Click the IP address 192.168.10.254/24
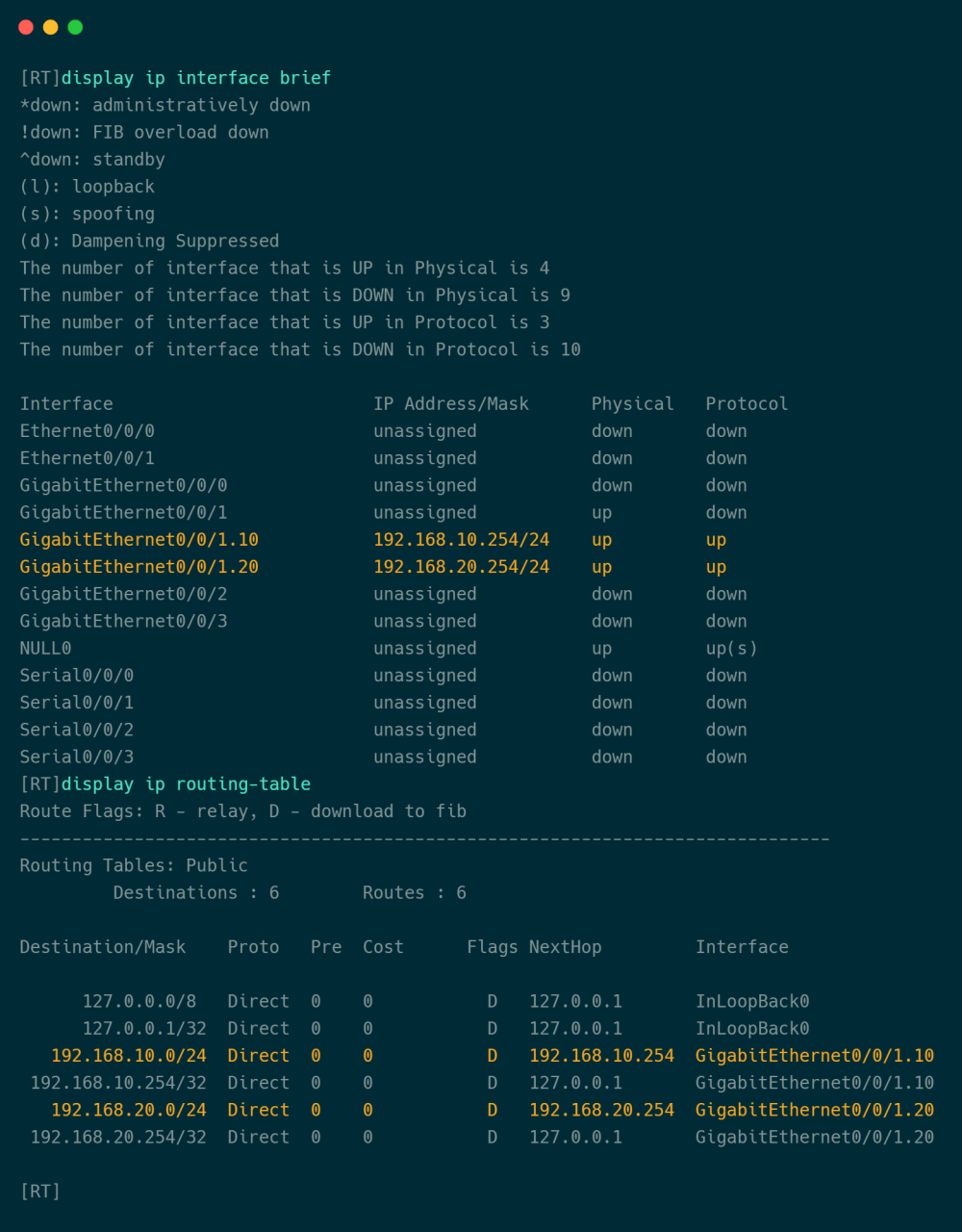962x1232 pixels. coord(462,539)
